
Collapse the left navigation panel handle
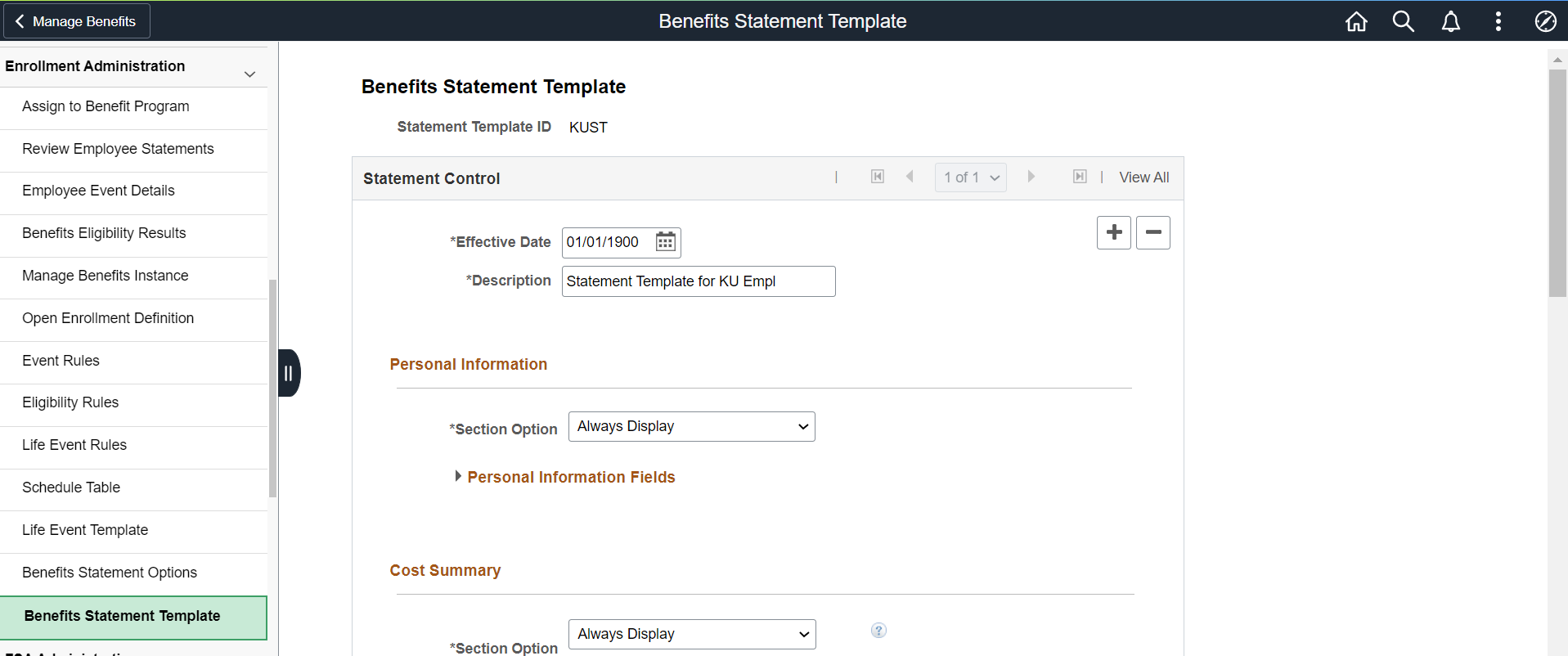[x=289, y=373]
